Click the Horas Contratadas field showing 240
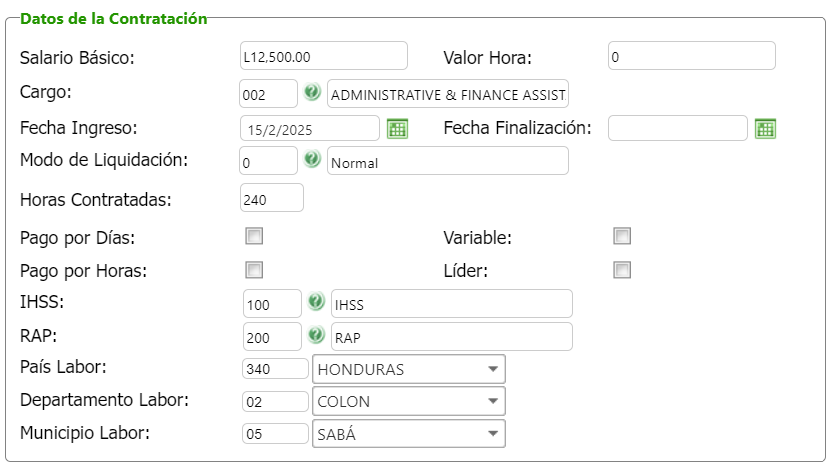 point(271,198)
